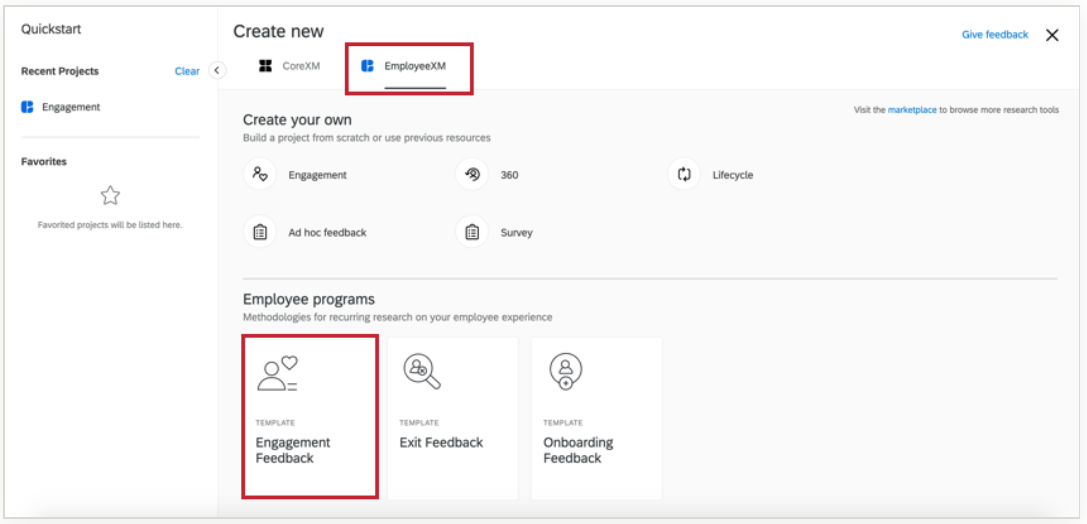This screenshot has height=524, width=1087.
Task: Click the Survey project label
Action: 516,233
